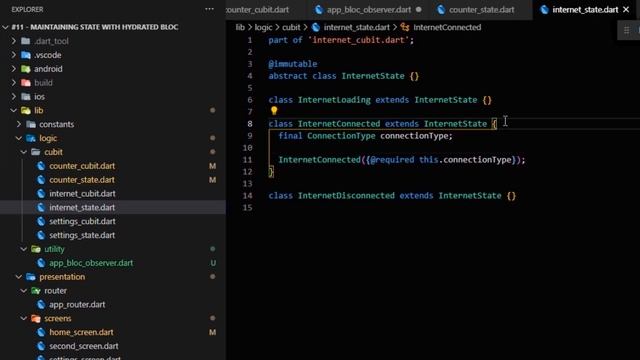The height and width of the screenshot is (360, 640).
Task: Collapse the logic folder chevron
Action: point(19,138)
